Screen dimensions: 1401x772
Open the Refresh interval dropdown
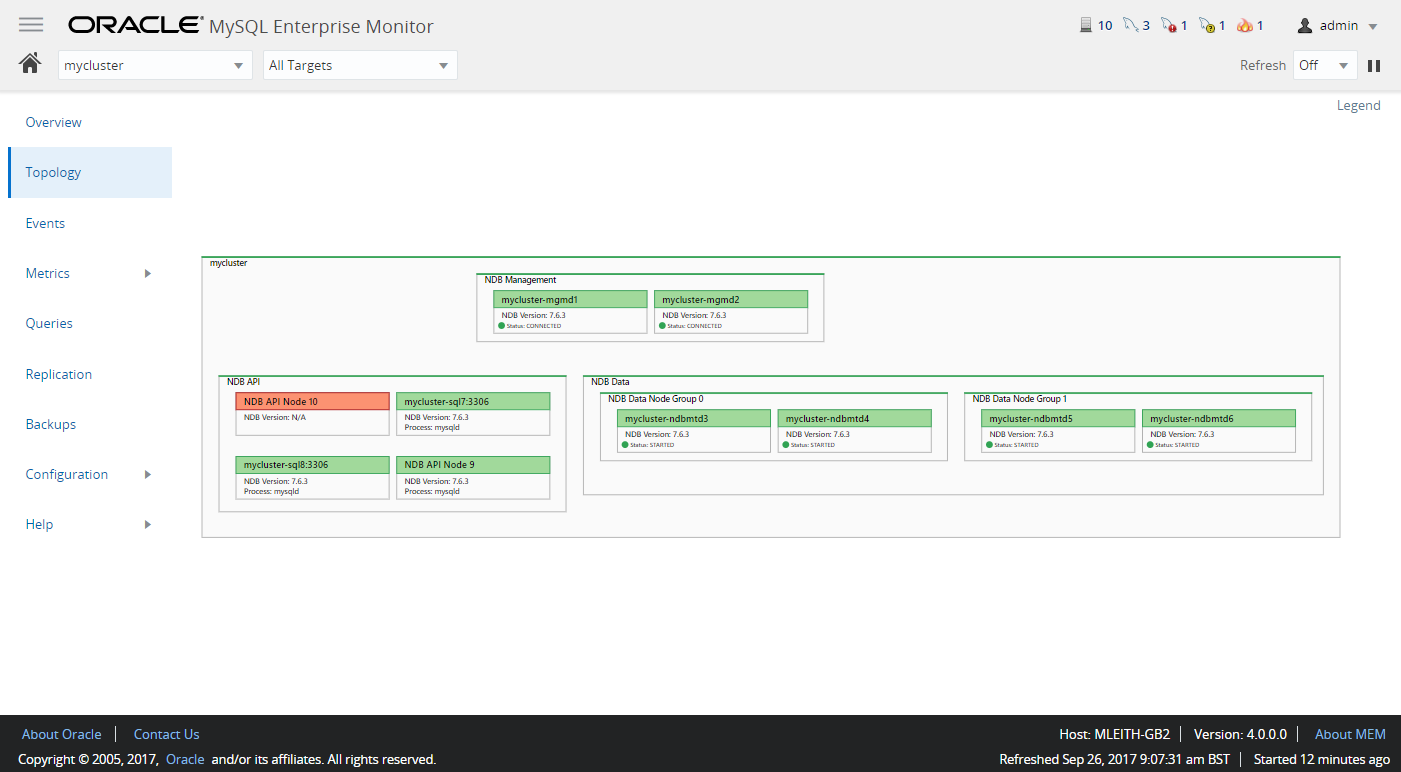point(1325,65)
